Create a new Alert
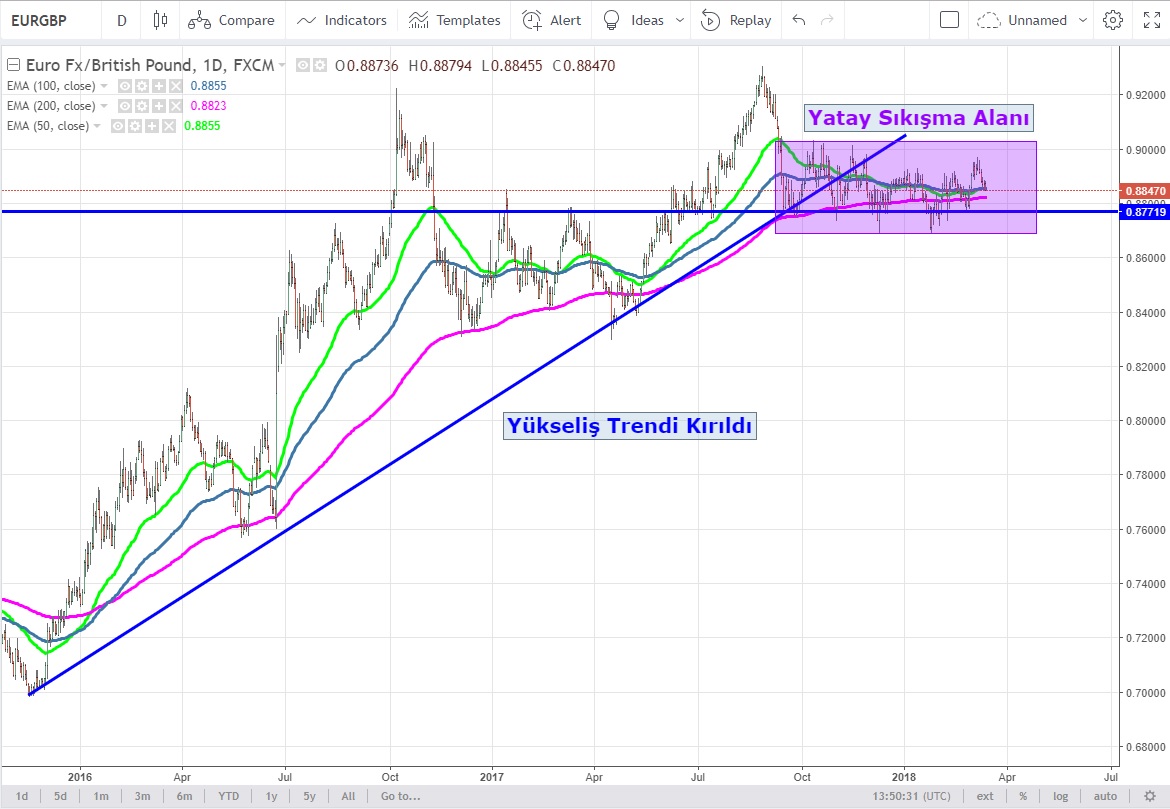Screen dimensions: 1170x809 point(552,20)
